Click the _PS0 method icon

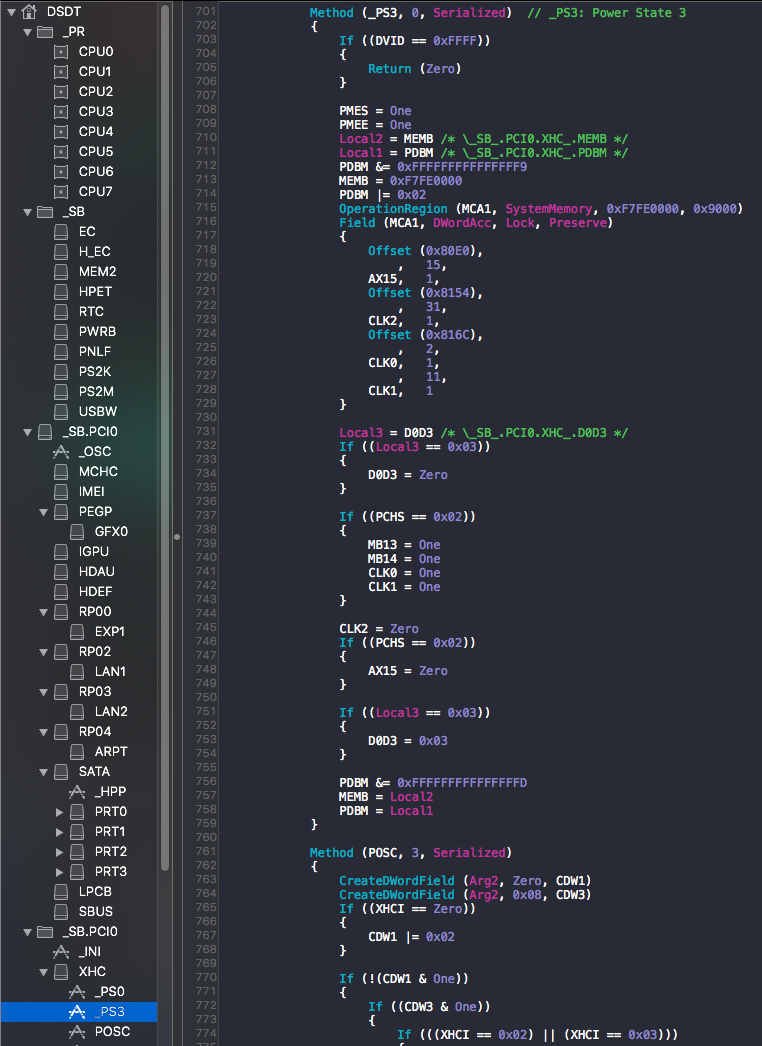[77, 992]
